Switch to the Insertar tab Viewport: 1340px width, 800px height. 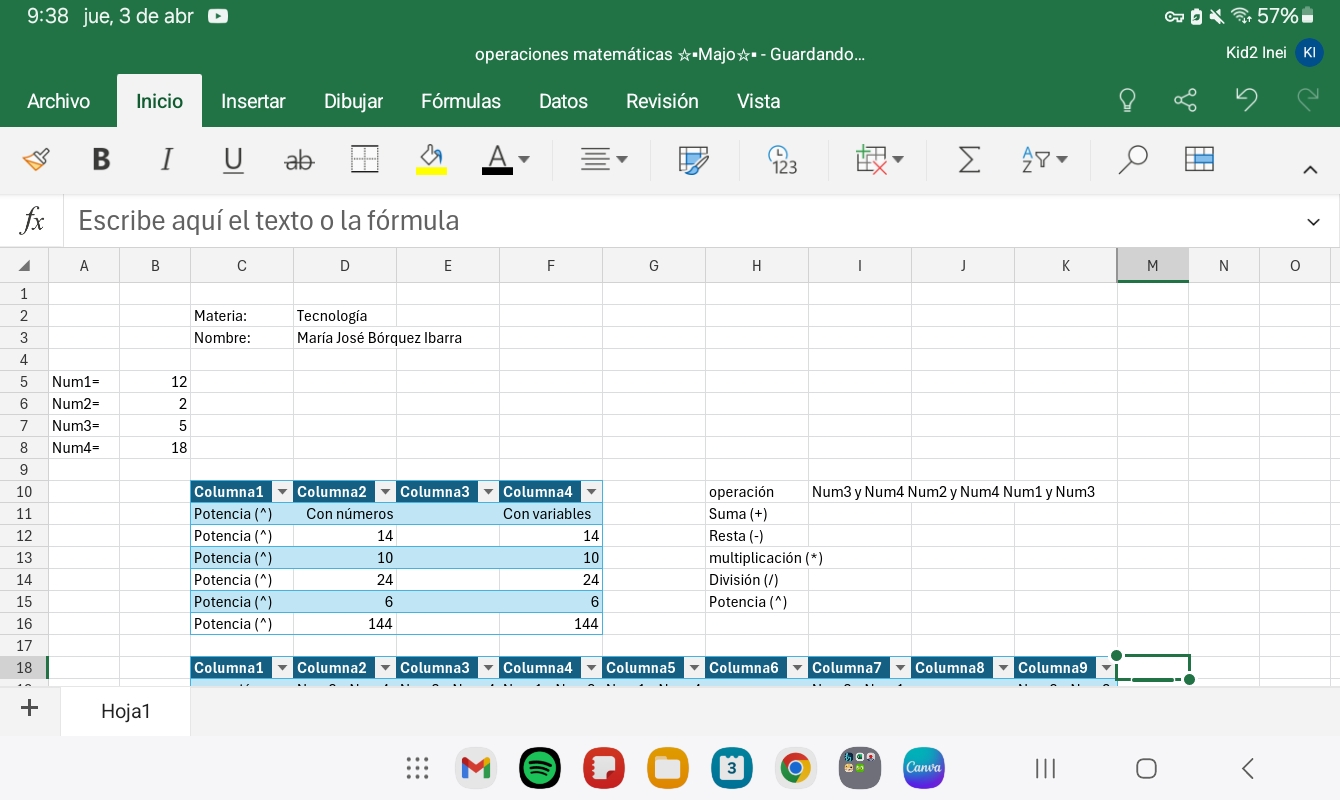tap(253, 101)
